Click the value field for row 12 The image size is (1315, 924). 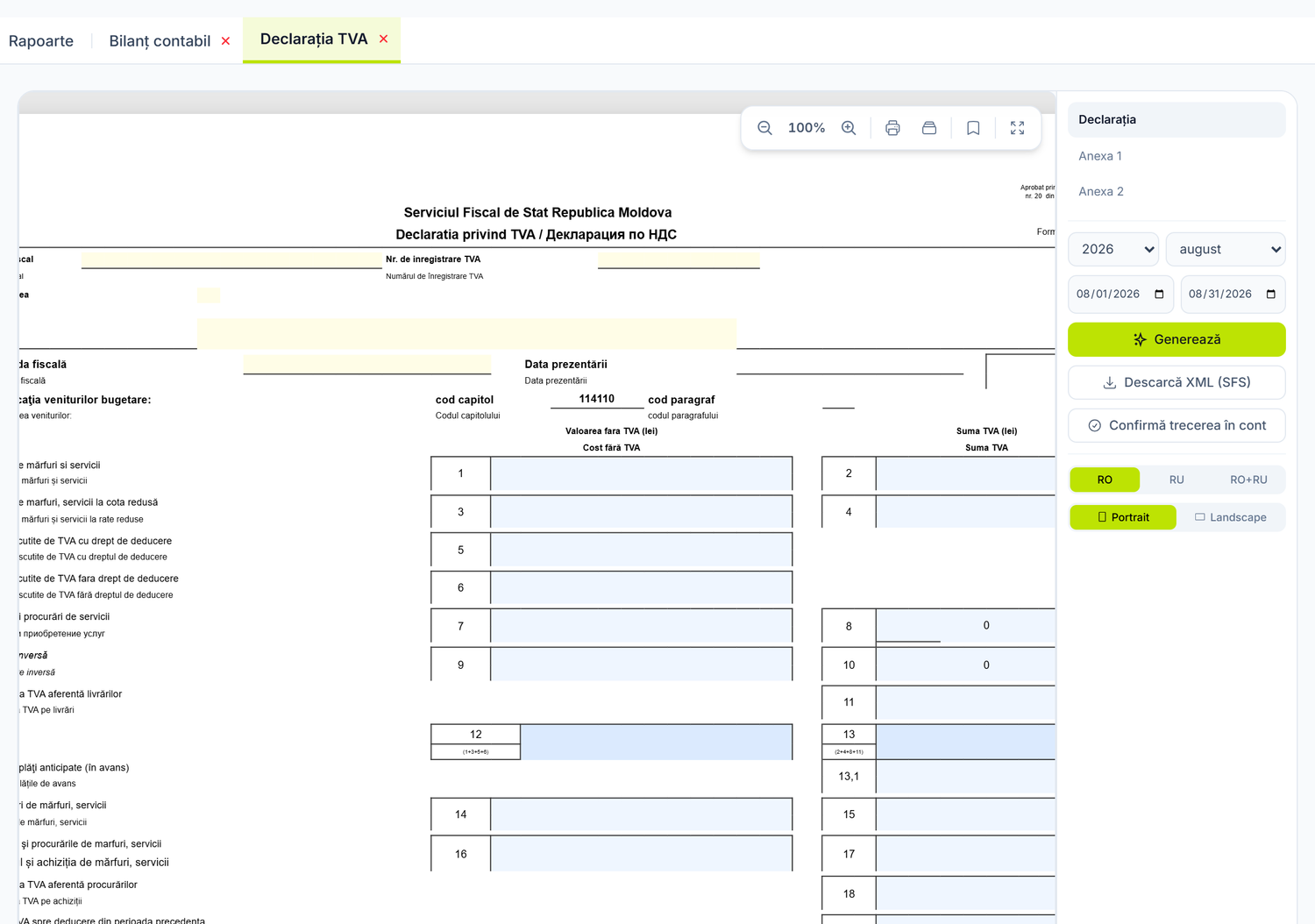(656, 742)
